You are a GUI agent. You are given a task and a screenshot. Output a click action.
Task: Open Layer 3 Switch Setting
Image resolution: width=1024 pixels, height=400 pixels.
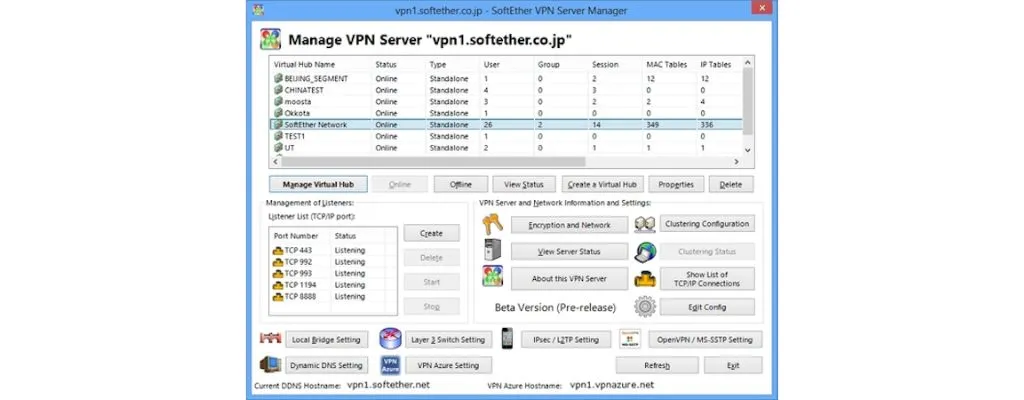(x=448, y=340)
